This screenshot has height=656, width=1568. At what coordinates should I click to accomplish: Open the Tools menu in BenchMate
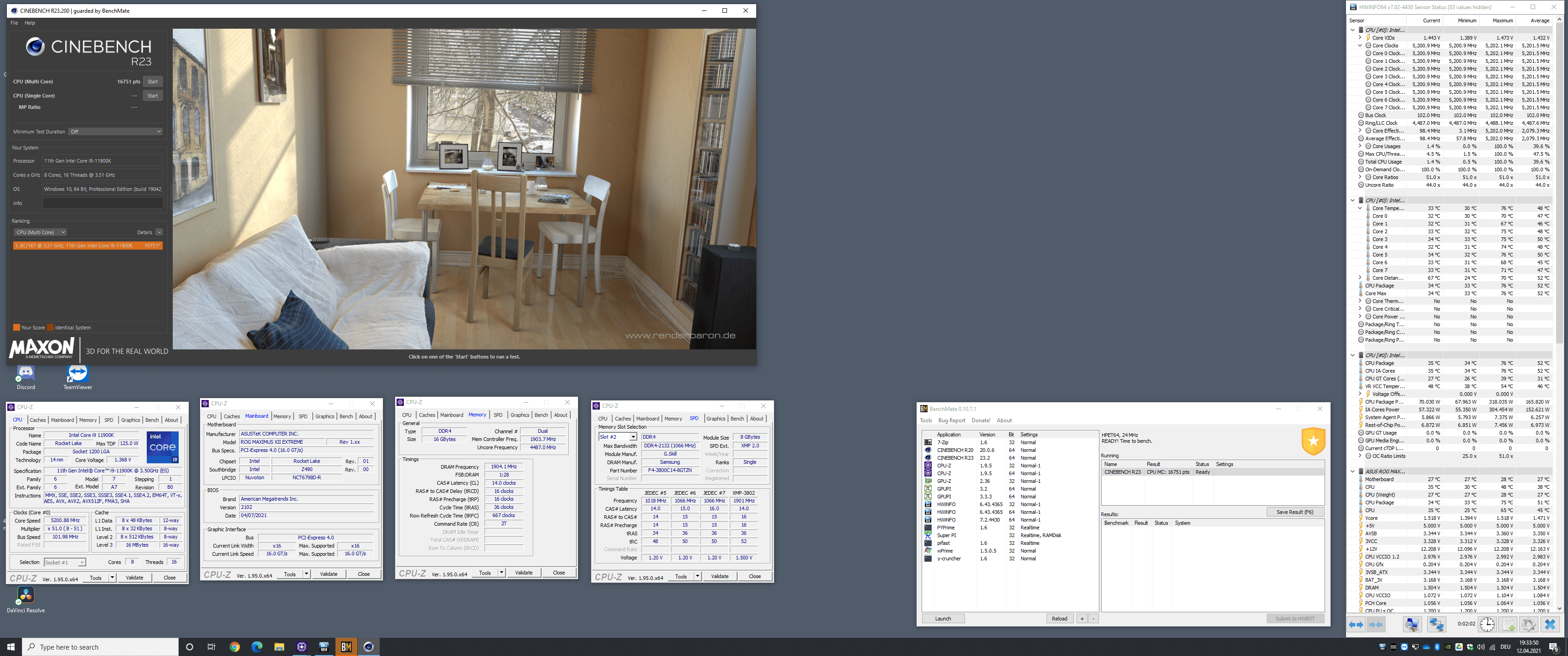point(926,420)
